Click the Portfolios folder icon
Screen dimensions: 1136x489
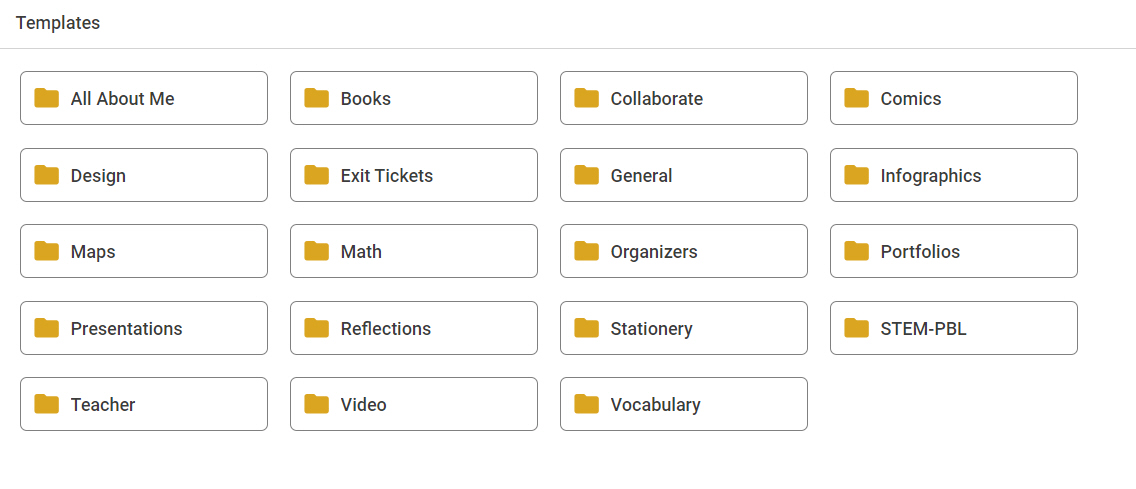[x=857, y=251]
